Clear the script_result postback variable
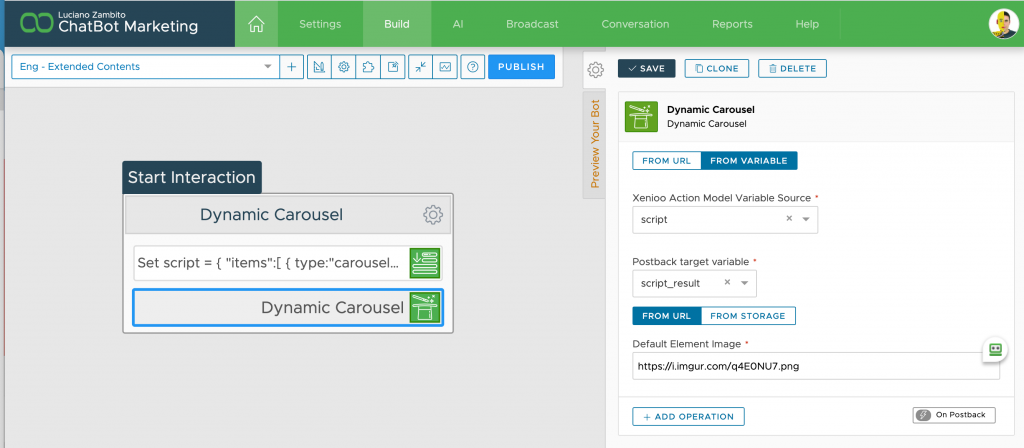 [x=728, y=283]
